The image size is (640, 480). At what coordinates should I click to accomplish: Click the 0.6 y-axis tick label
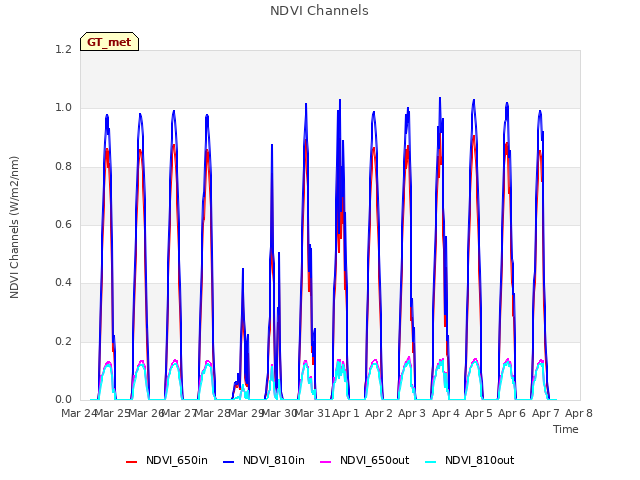pyautogui.click(x=63, y=224)
